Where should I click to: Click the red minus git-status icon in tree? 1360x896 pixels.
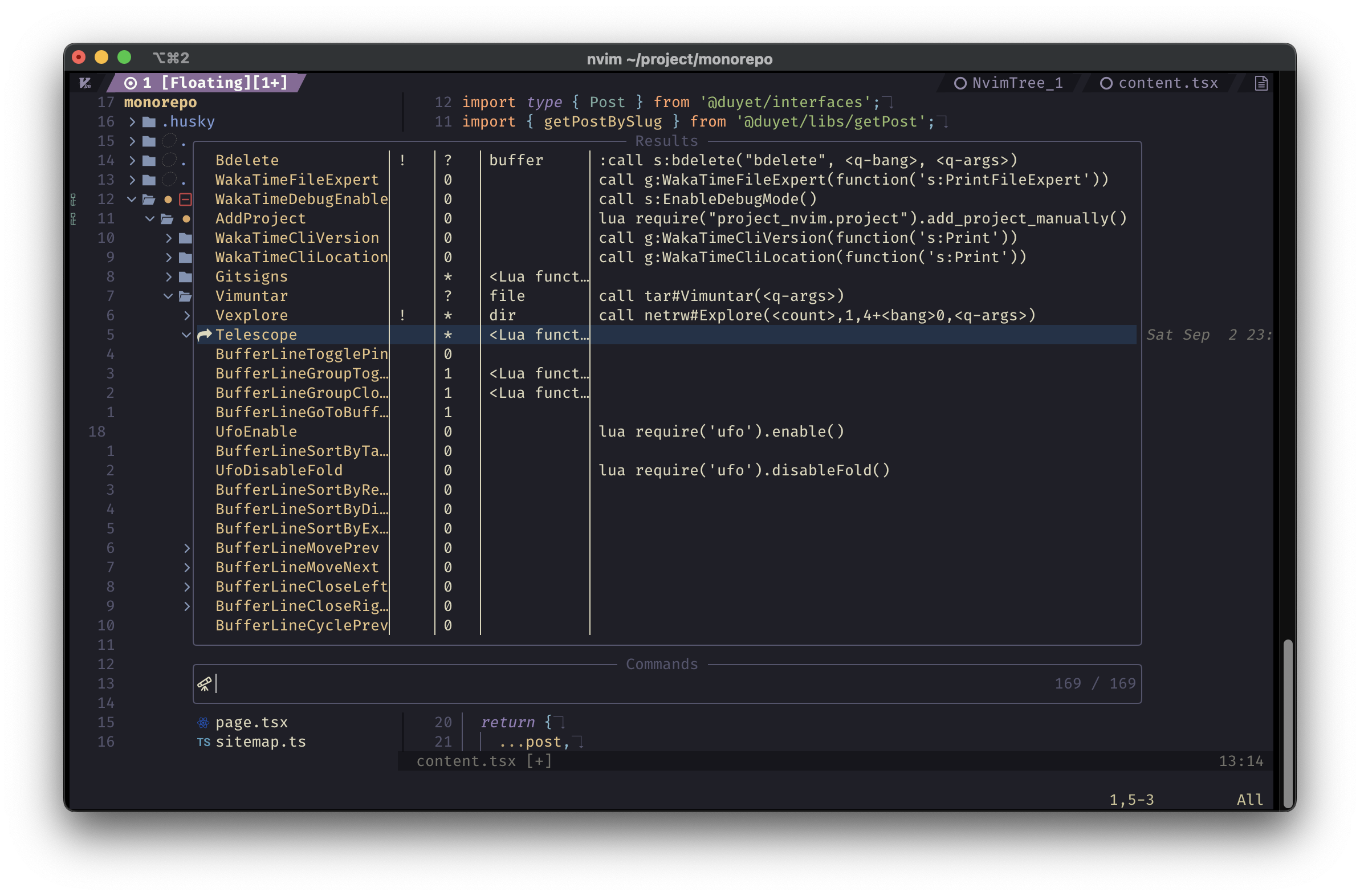(186, 199)
